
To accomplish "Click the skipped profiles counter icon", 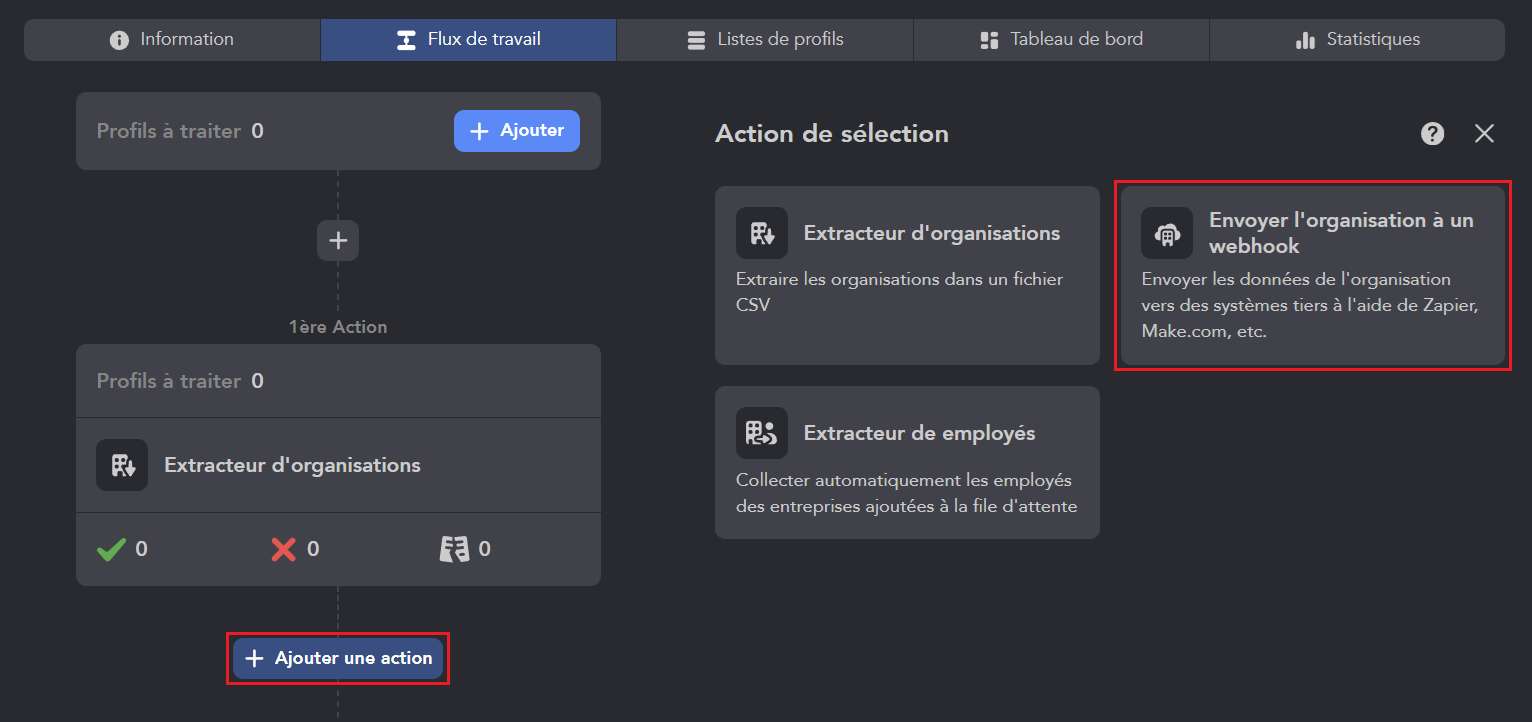I will [x=455, y=549].
